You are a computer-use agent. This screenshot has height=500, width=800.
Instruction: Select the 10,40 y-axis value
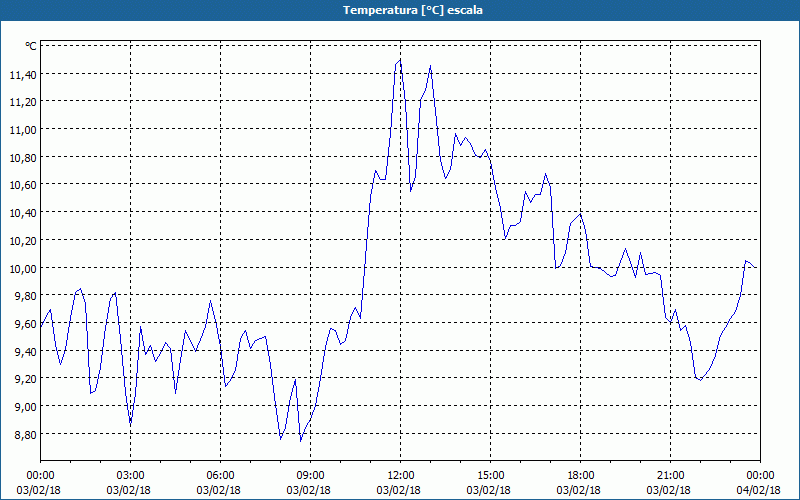pyautogui.click(x=23, y=213)
